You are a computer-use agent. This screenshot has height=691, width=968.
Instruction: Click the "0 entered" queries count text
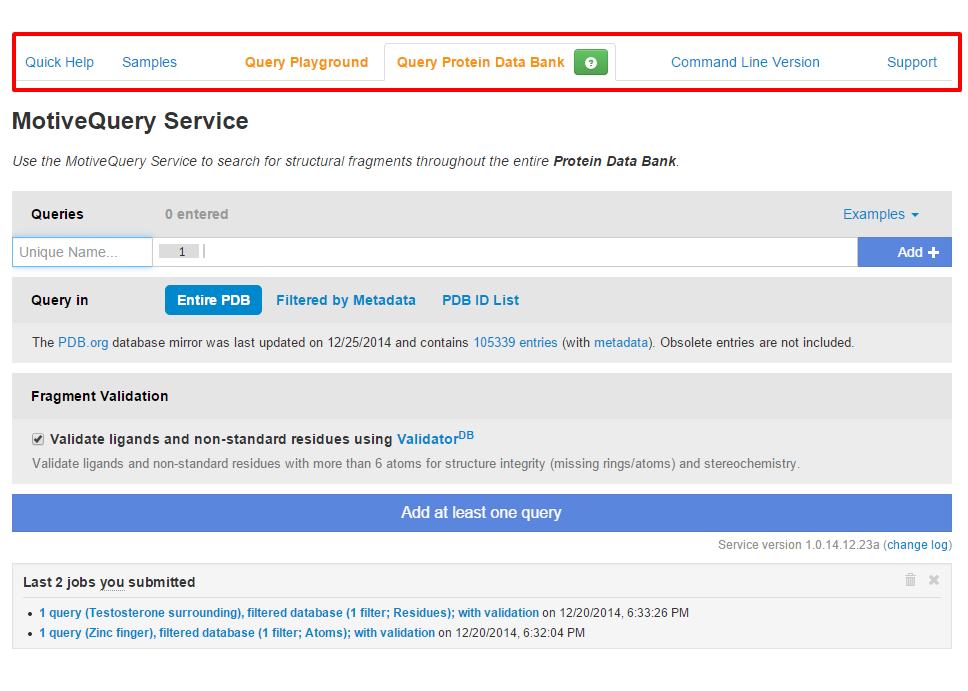click(196, 214)
